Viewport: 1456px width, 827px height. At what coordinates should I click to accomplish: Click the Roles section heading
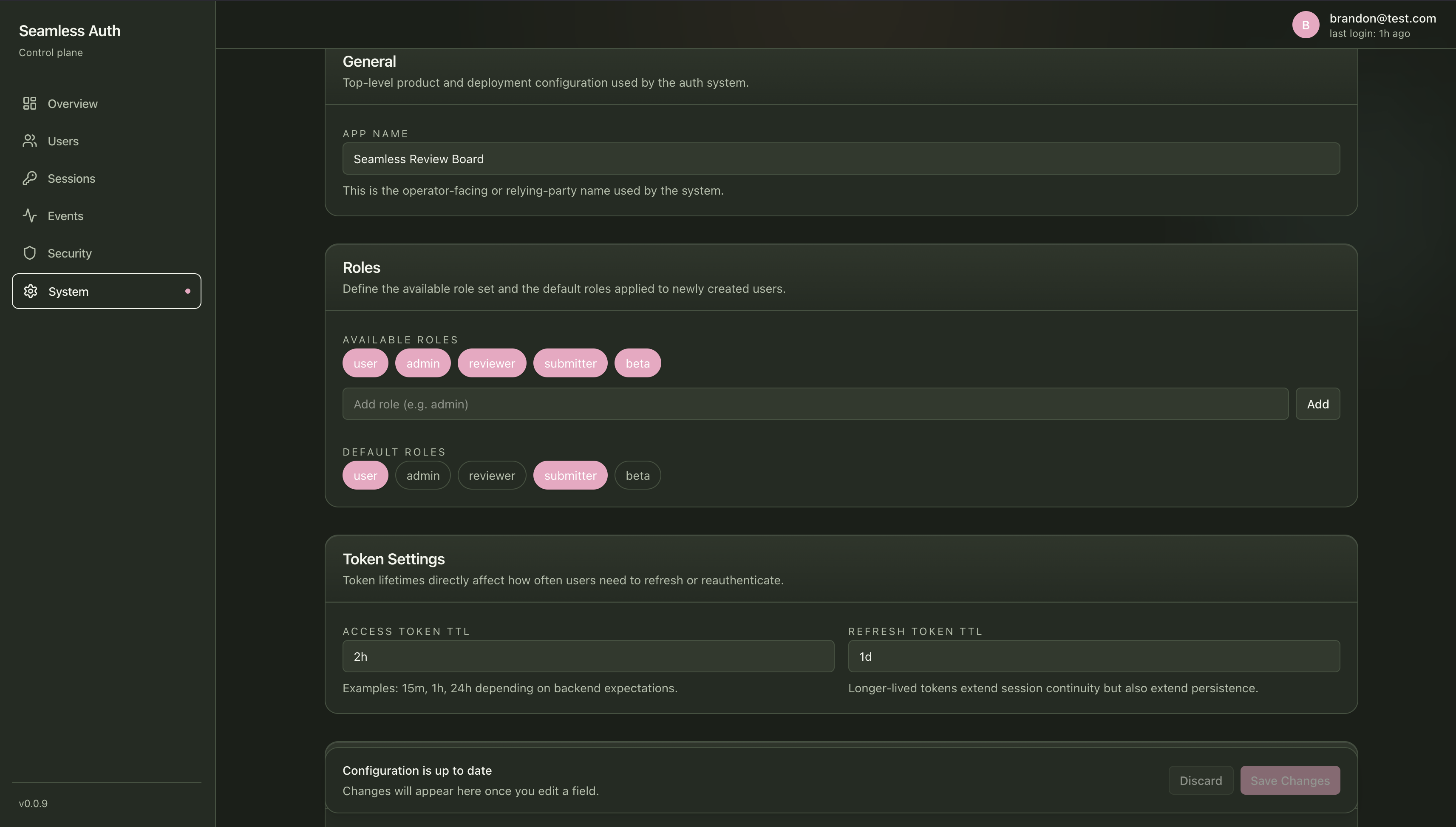click(361, 268)
